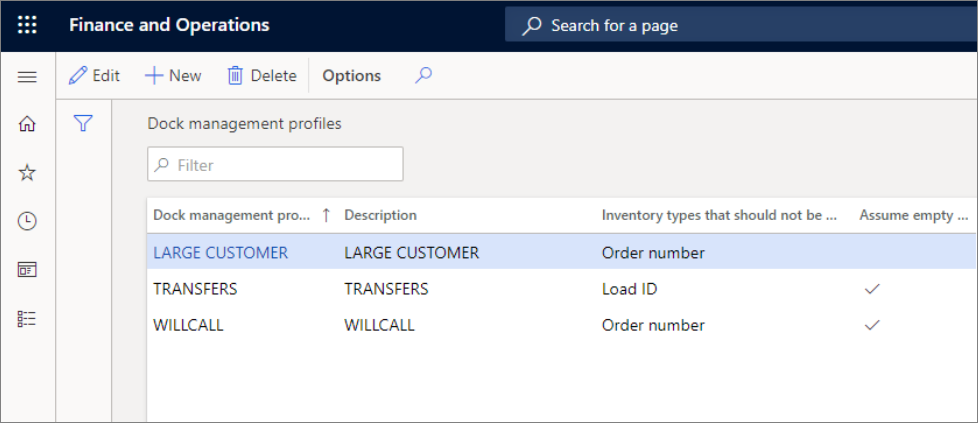Screen dimensions: 978x423
Task: Click Delete in the action pane
Action: [261, 75]
